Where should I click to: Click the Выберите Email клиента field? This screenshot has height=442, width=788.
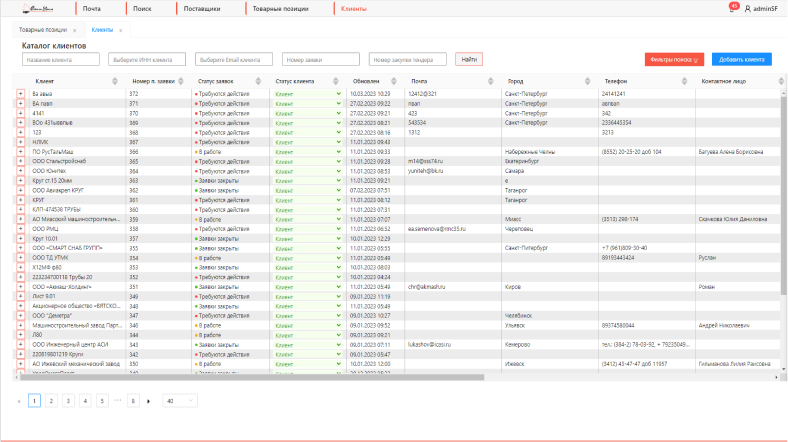(234, 59)
